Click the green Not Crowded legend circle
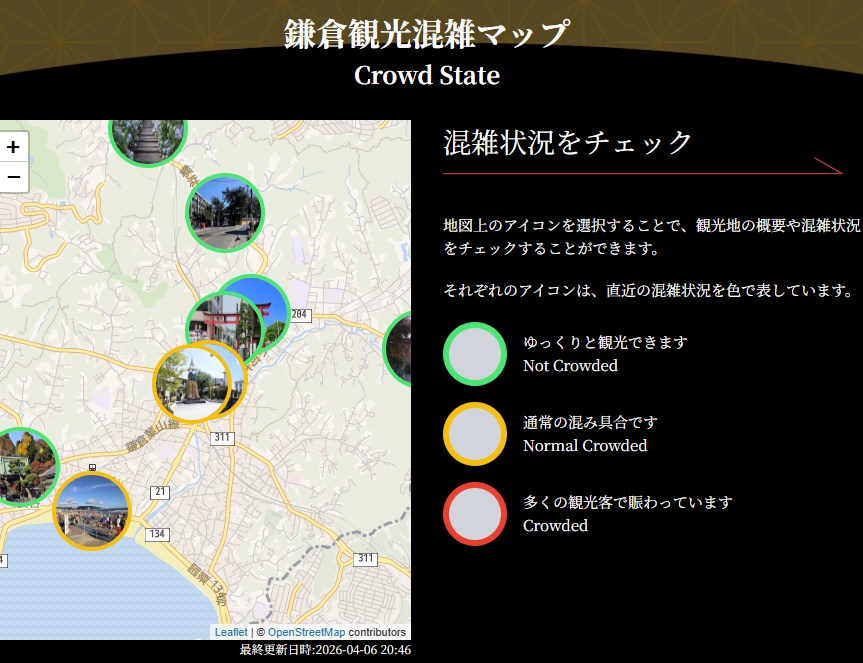Screen dimensions: 863x663 (x=475, y=354)
